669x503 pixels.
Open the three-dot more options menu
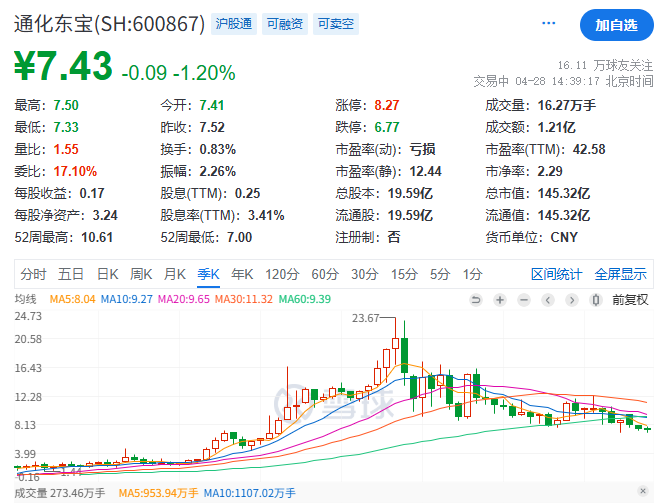[548, 23]
